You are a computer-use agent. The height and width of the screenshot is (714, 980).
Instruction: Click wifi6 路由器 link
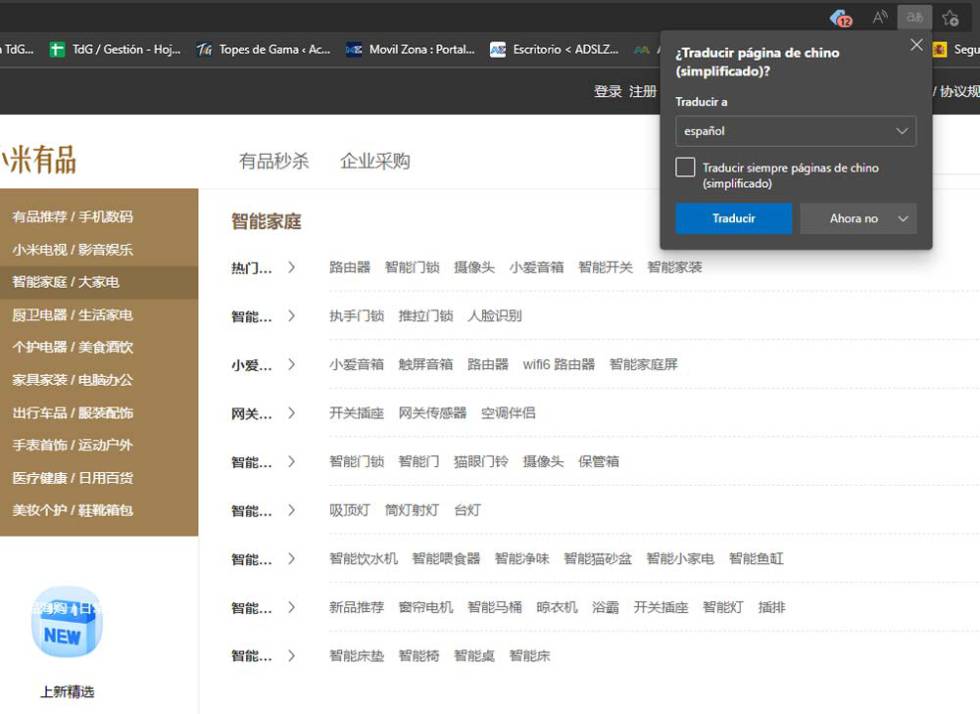click(x=559, y=365)
